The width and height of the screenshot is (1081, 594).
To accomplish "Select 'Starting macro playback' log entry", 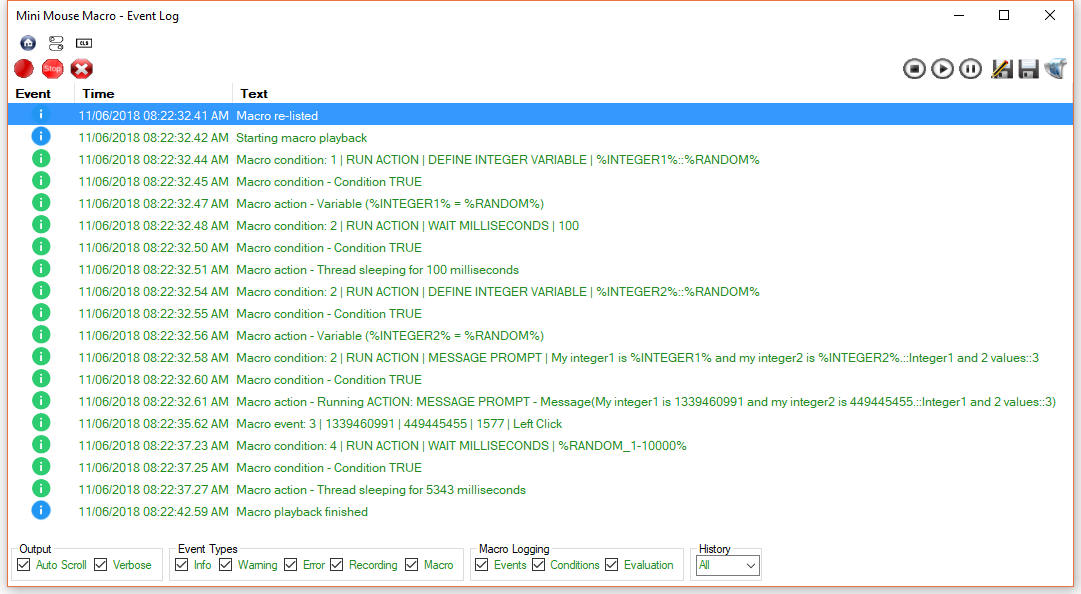I will tap(540, 137).
